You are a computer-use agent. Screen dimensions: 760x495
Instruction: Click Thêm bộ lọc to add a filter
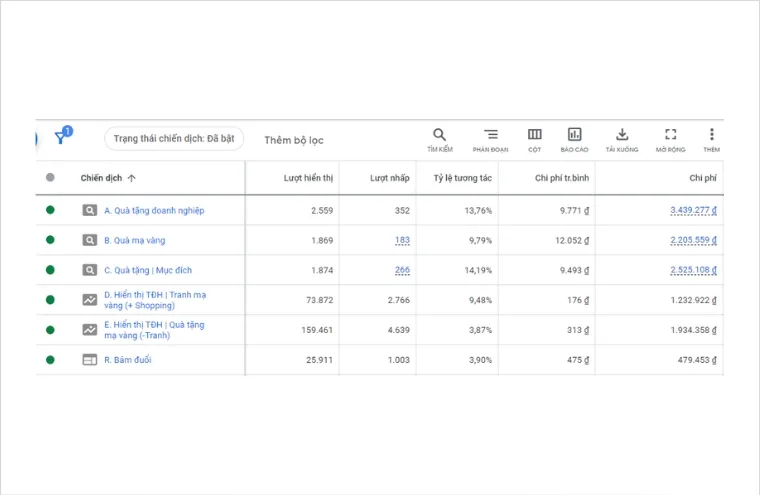point(294,140)
